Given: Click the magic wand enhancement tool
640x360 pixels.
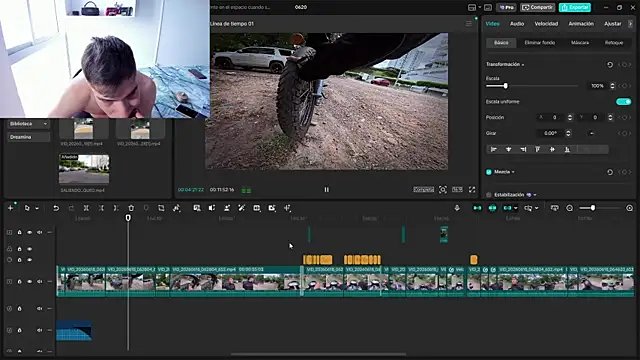Looking at the screenshot, I should pyautogui.click(x=242, y=208).
